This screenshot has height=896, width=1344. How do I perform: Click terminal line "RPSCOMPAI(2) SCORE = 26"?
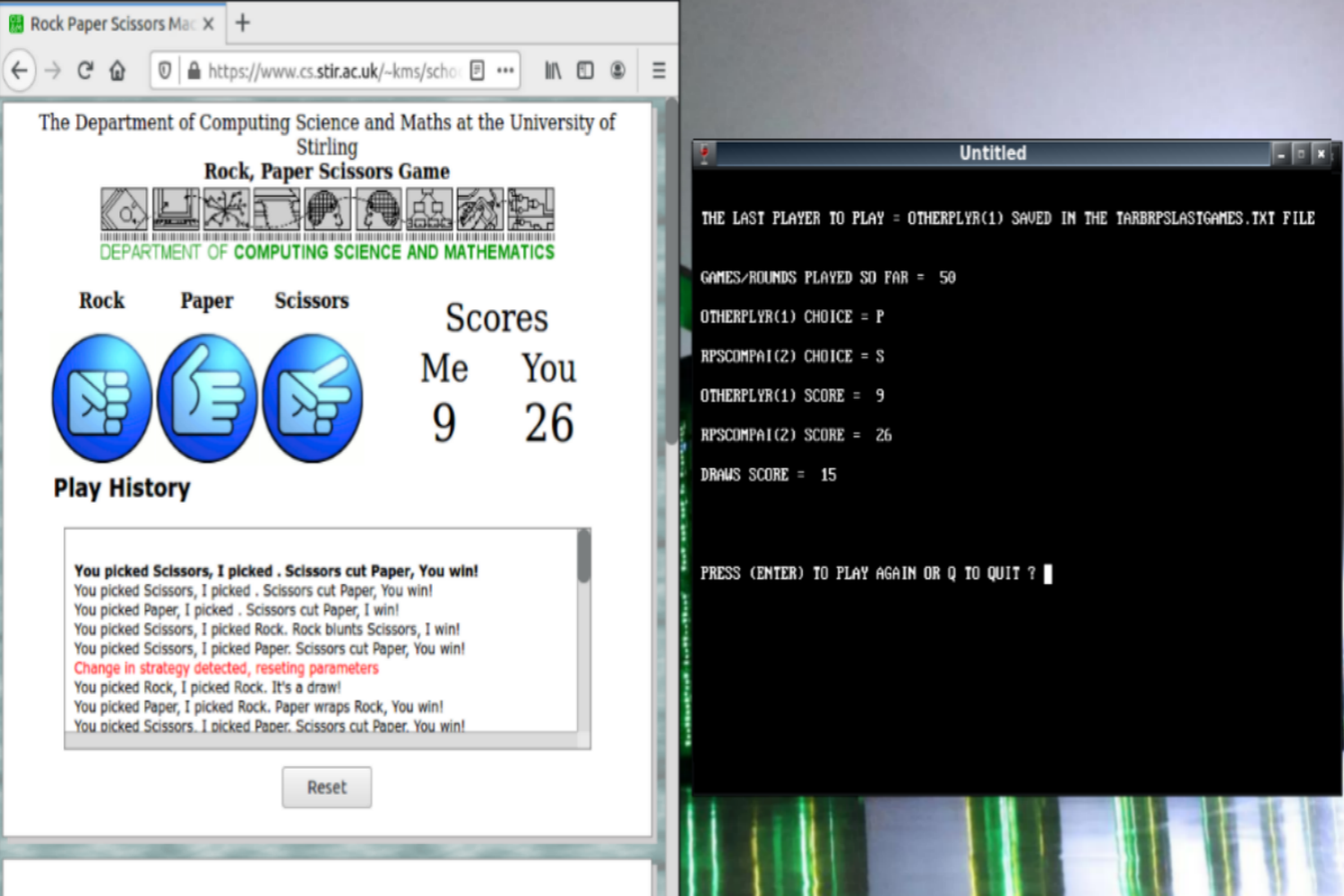797,435
